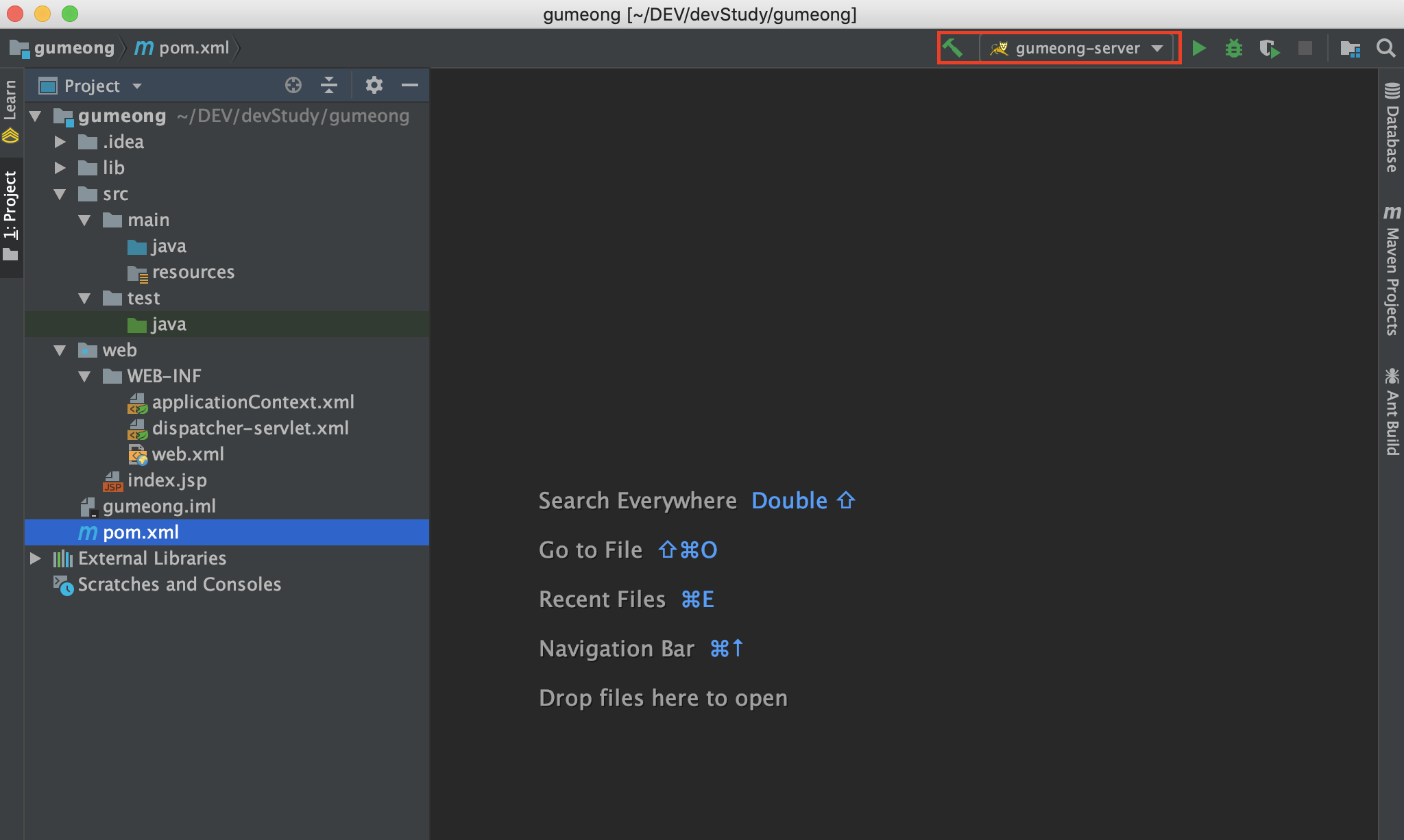Expand the External Libraries node
This screenshot has height=840, width=1404.
pos(36,558)
